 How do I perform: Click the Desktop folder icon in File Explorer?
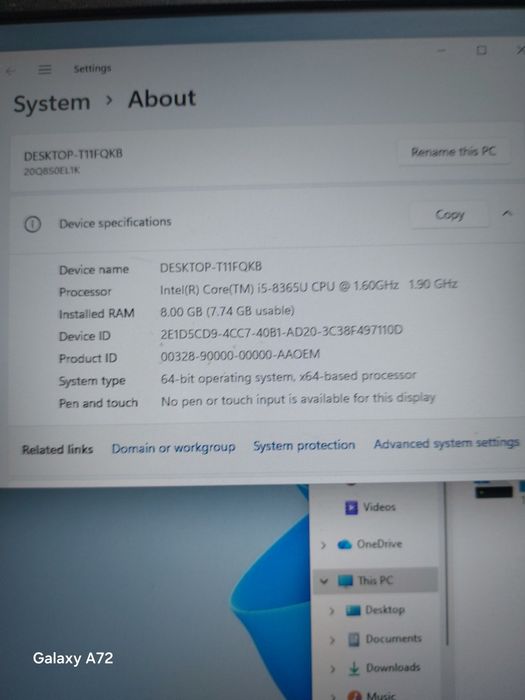pos(353,610)
